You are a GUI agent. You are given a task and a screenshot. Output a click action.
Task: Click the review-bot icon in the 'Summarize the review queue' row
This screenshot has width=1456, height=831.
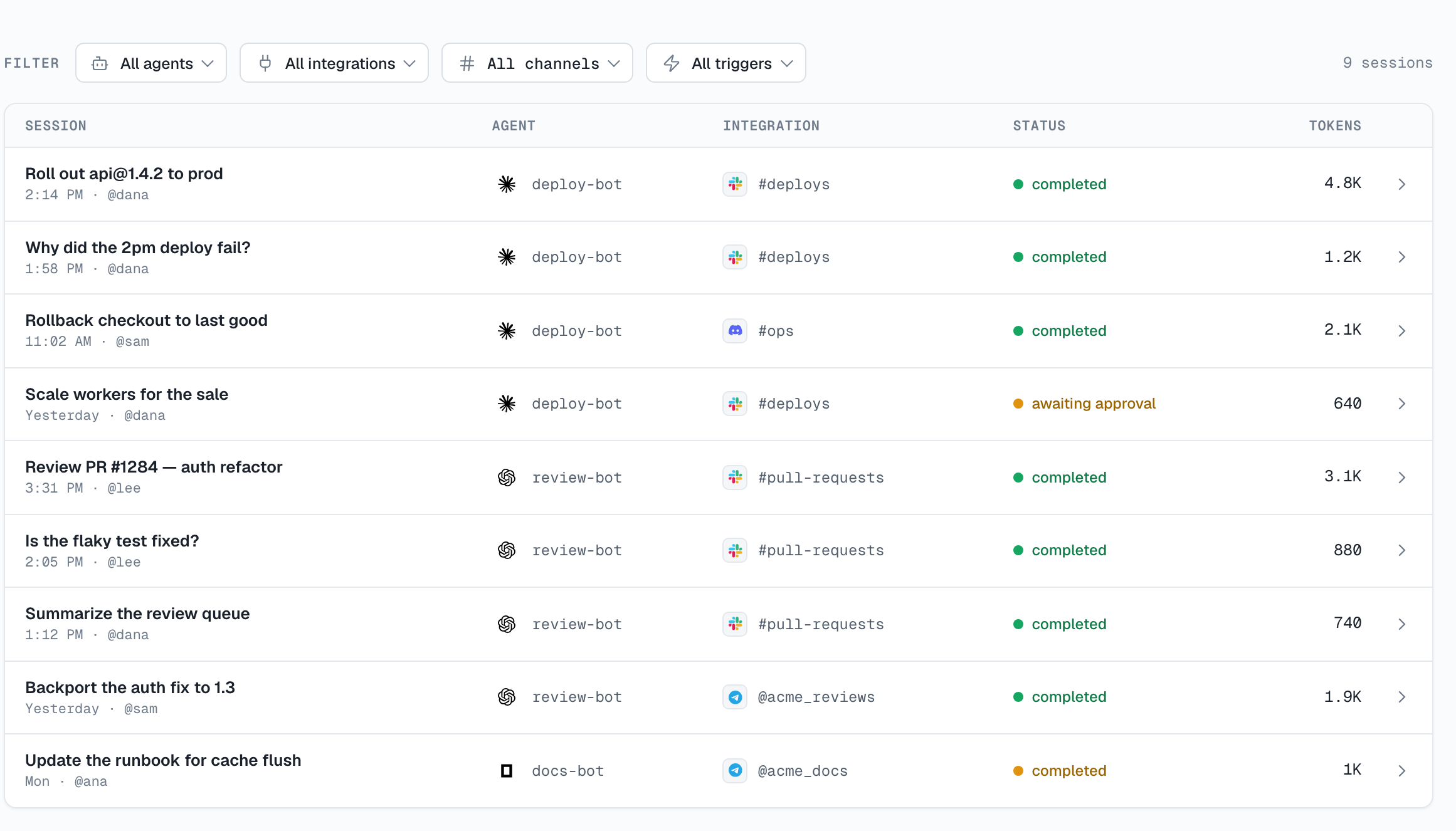click(x=507, y=624)
